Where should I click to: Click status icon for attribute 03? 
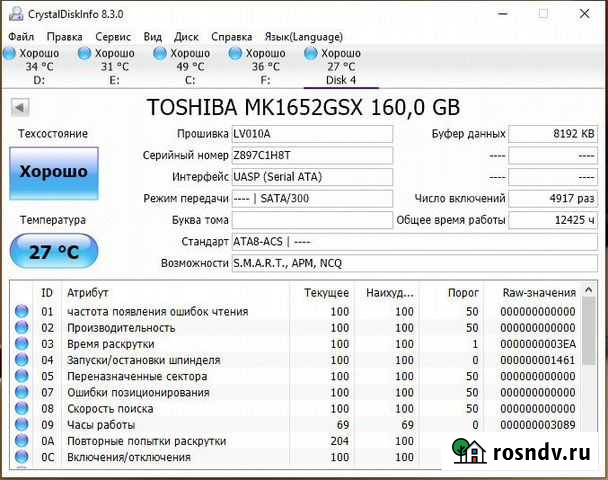(22, 344)
